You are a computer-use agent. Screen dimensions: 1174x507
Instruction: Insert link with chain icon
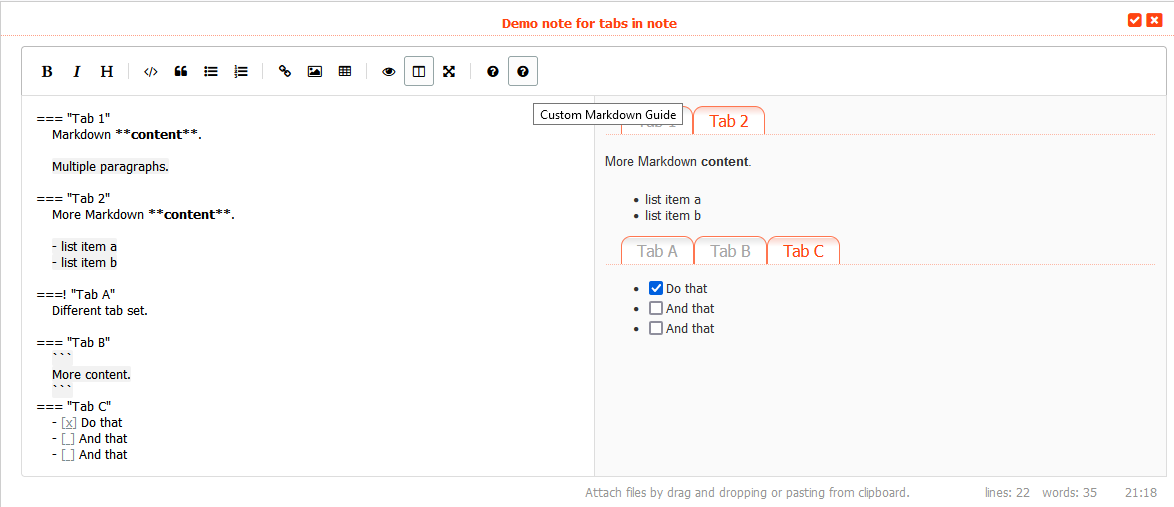click(285, 71)
